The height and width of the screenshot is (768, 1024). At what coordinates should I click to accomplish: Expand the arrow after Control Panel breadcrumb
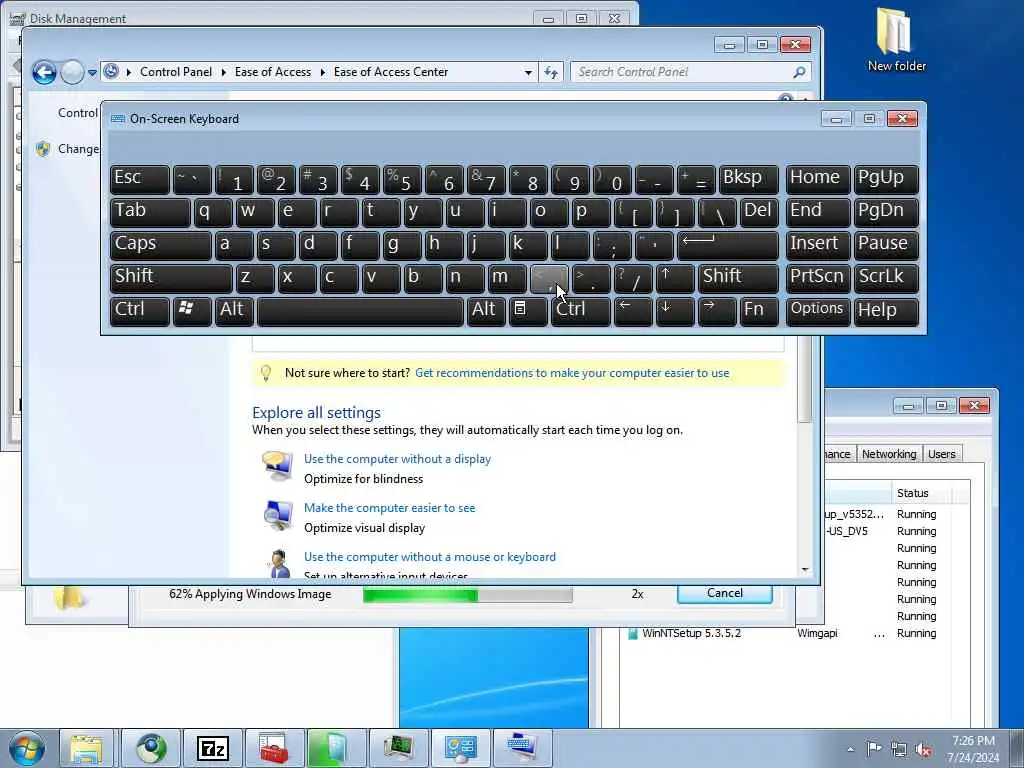[x=223, y=72]
